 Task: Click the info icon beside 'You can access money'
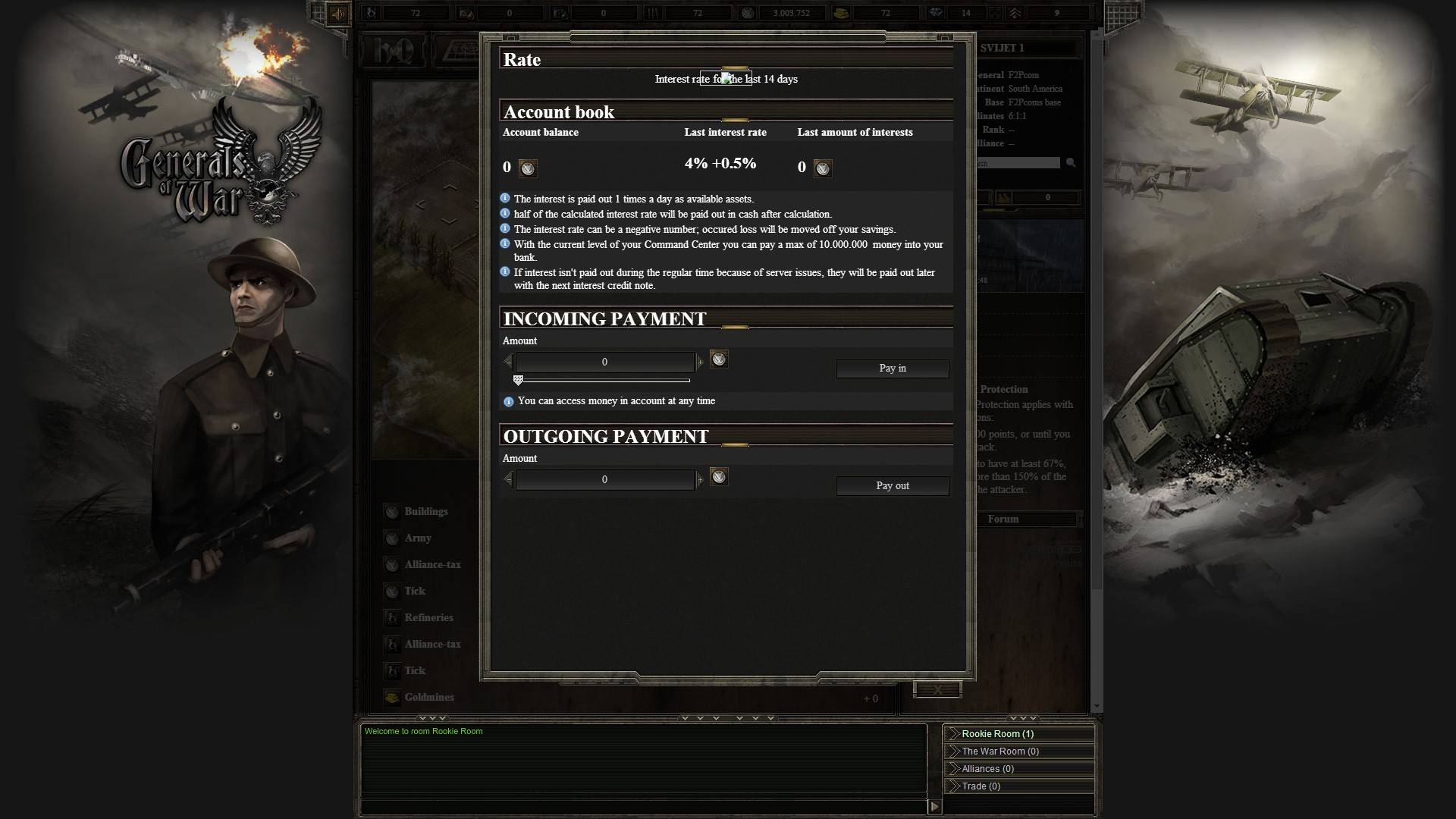(x=508, y=401)
